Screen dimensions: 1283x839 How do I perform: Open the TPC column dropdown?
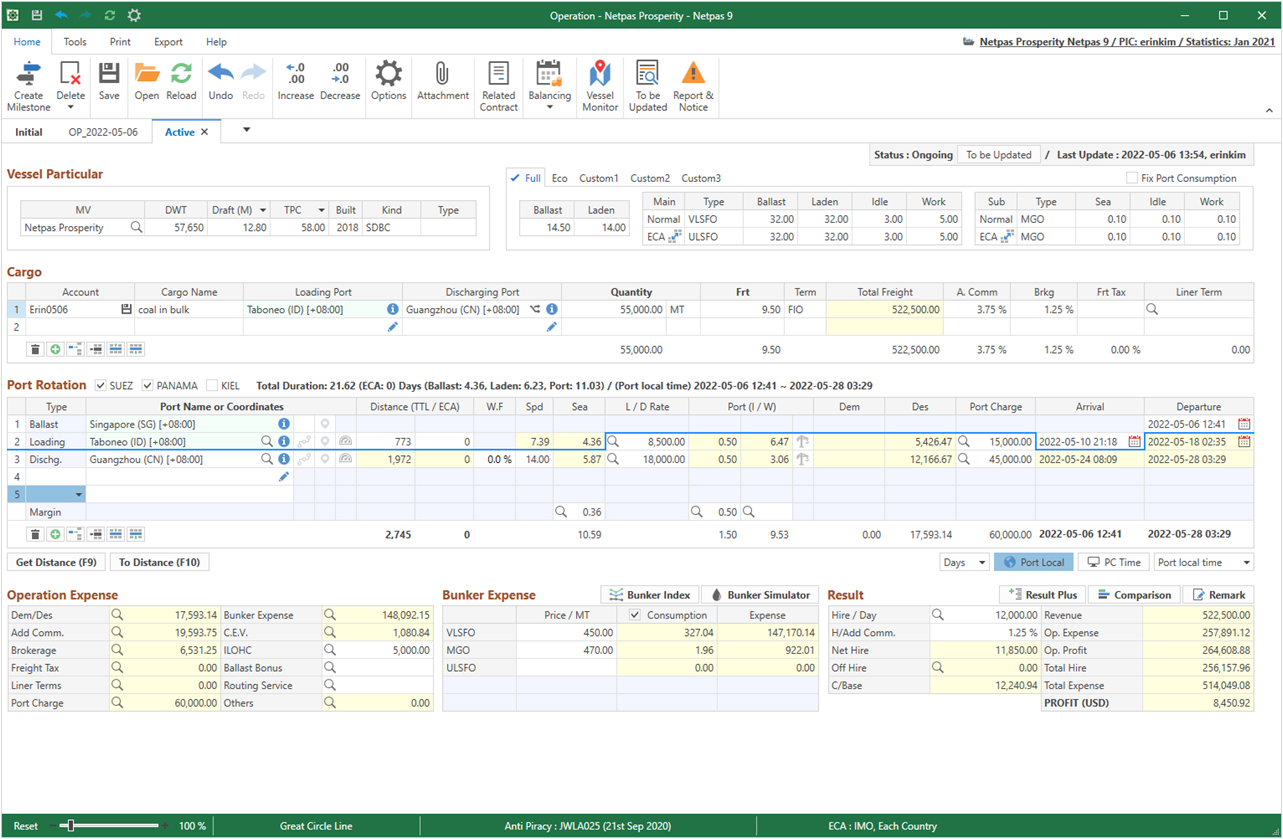323,210
